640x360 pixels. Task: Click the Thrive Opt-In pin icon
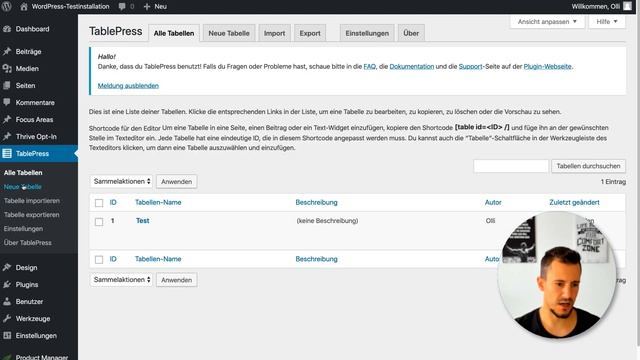7,137
